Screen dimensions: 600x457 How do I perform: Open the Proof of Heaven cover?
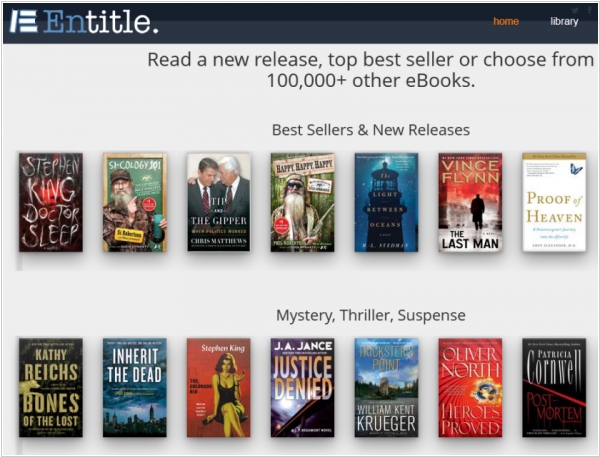(x=554, y=202)
